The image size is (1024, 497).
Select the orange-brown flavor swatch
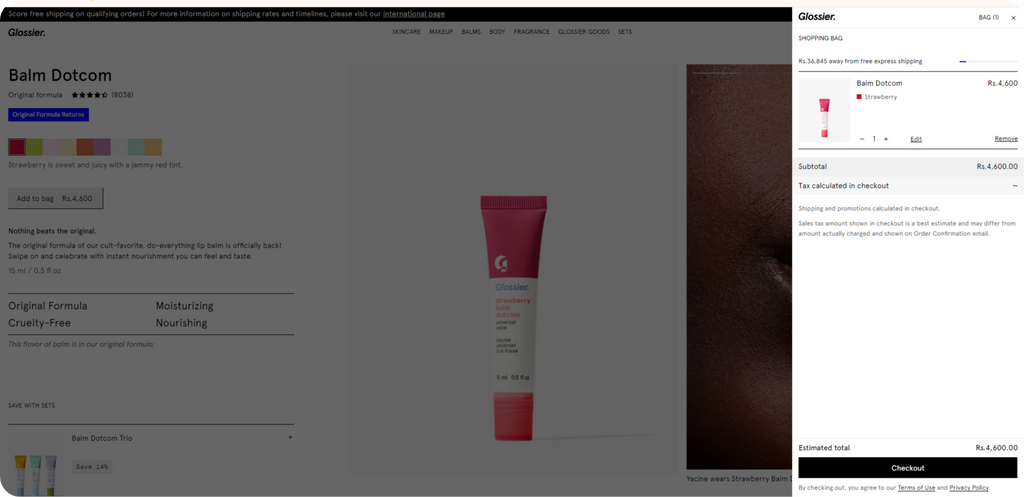point(85,147)
